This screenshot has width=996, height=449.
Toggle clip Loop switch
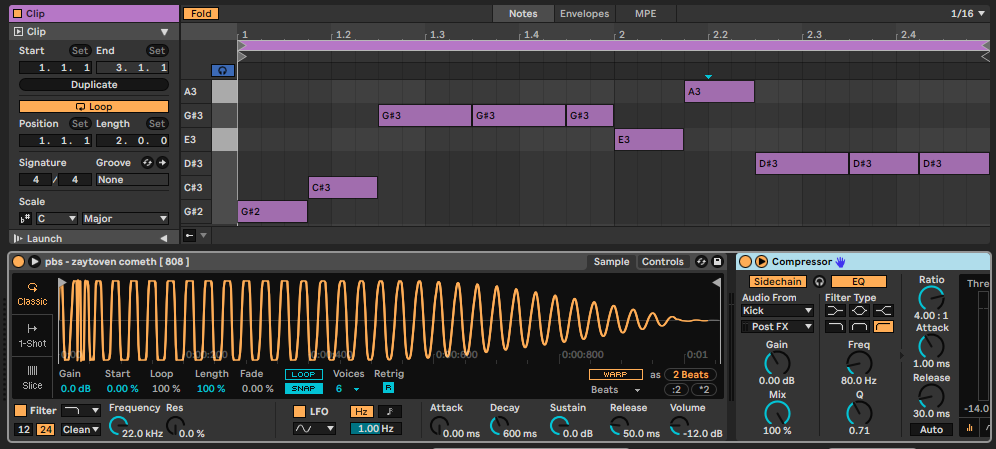pyautogui.click(x=94, y=107)
